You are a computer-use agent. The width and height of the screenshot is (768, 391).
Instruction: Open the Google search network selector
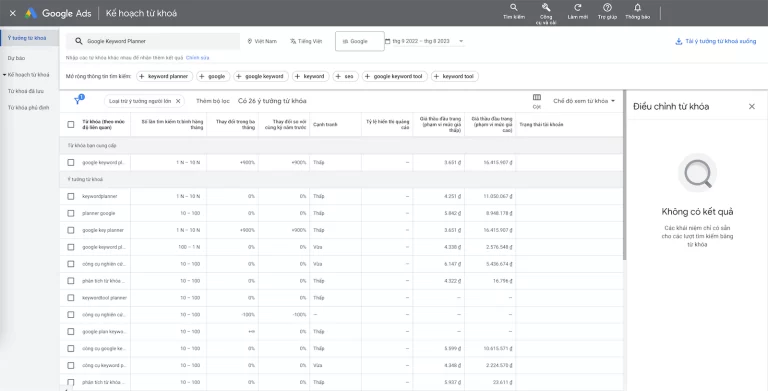coord(360,41)
